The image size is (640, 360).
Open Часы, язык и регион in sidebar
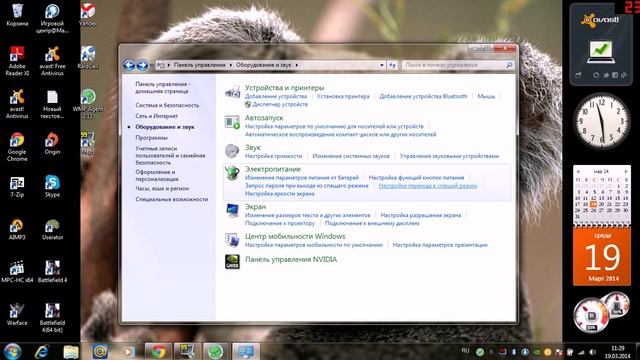pos(162,189)
